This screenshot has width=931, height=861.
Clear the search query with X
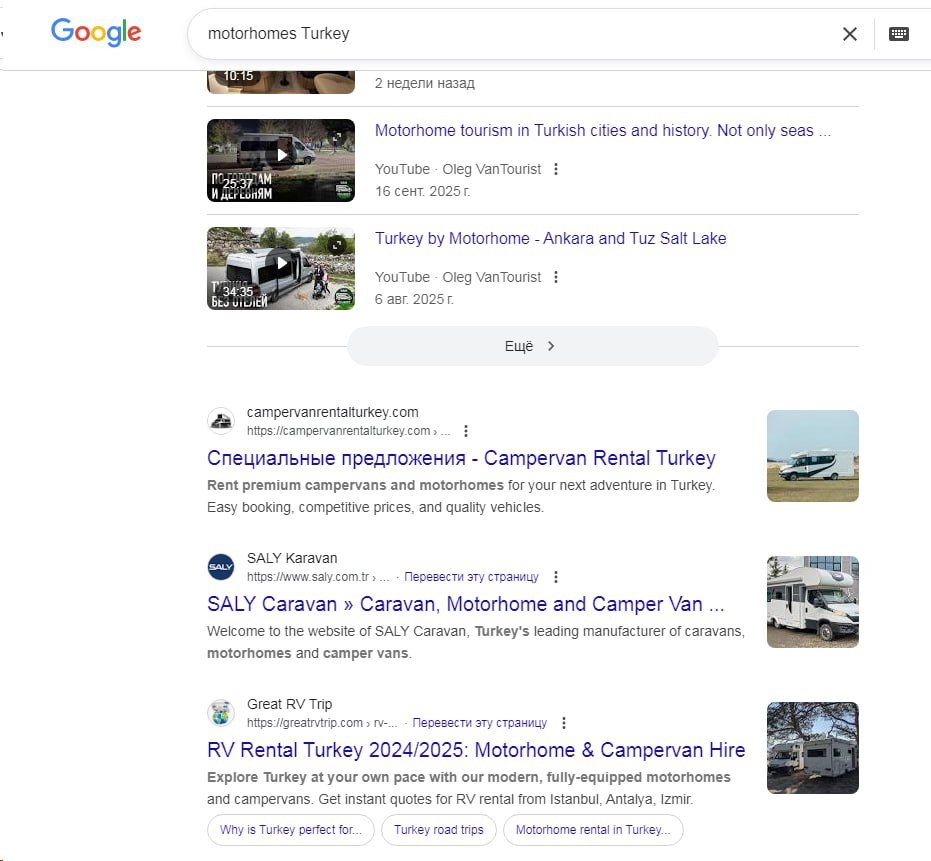click(x=849, y=34)
